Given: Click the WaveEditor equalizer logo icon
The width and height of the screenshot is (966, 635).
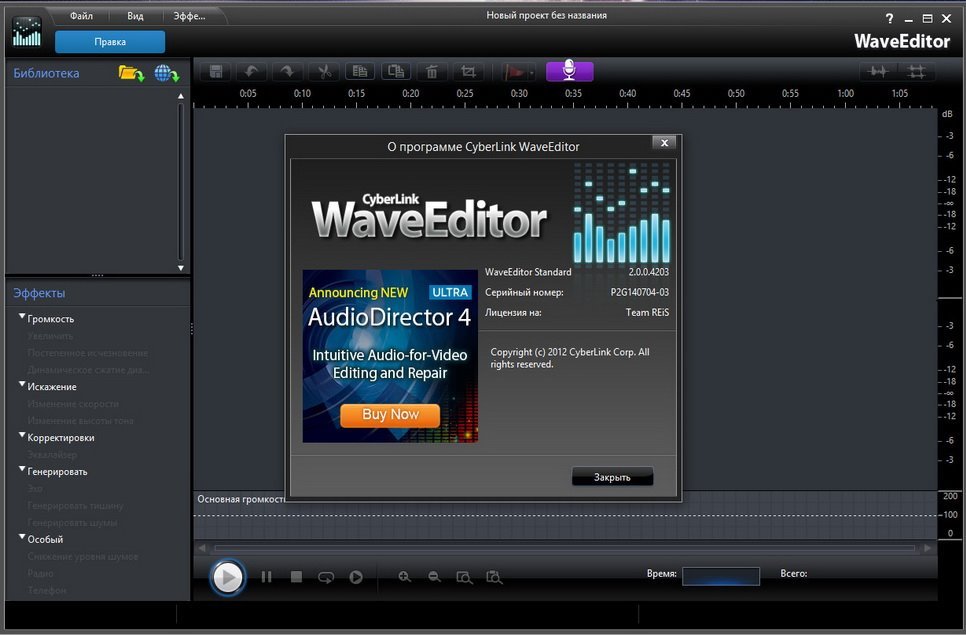Looking at the screenshot, I should 26,32.
